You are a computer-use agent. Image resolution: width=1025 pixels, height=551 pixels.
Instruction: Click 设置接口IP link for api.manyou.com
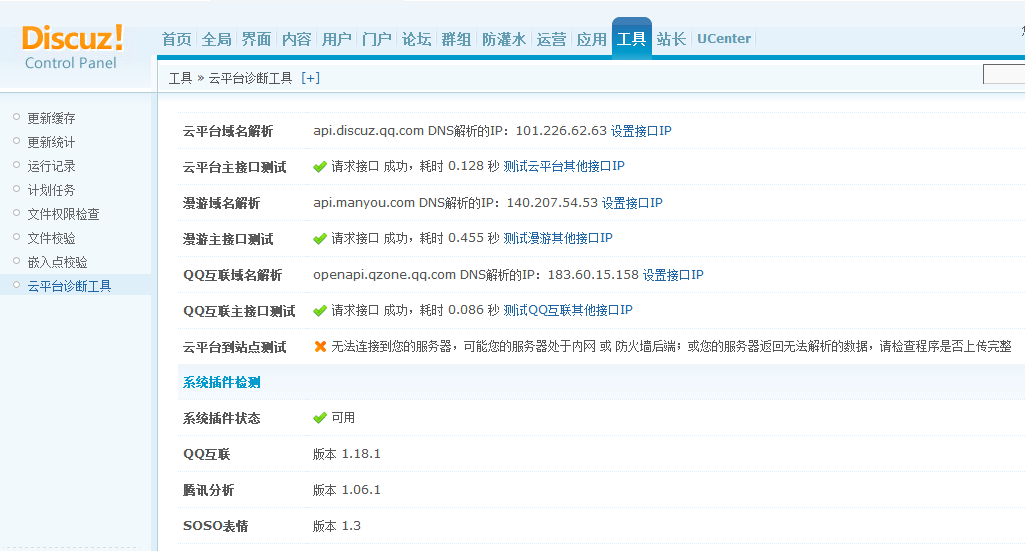(632, 203)
